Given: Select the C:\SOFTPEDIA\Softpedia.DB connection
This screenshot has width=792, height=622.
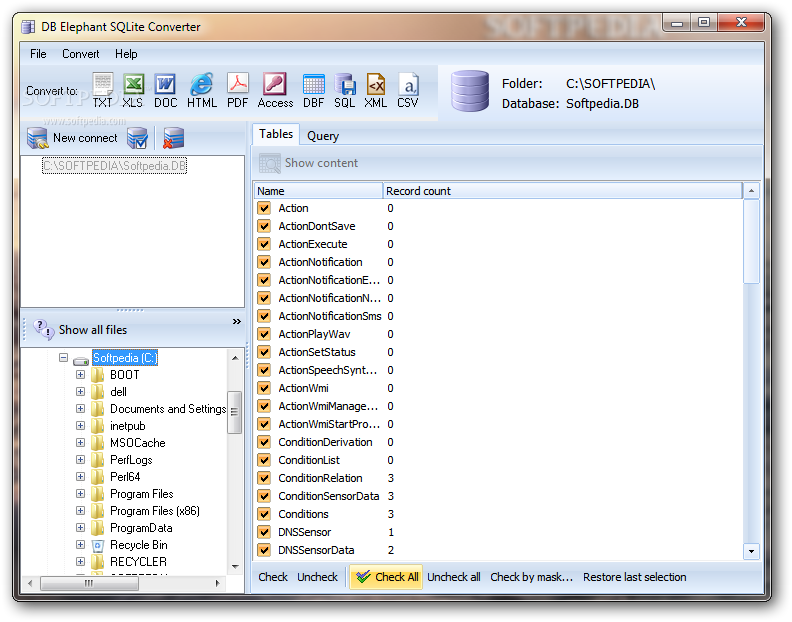Looking at the screenshot, I should pos(115,166).
